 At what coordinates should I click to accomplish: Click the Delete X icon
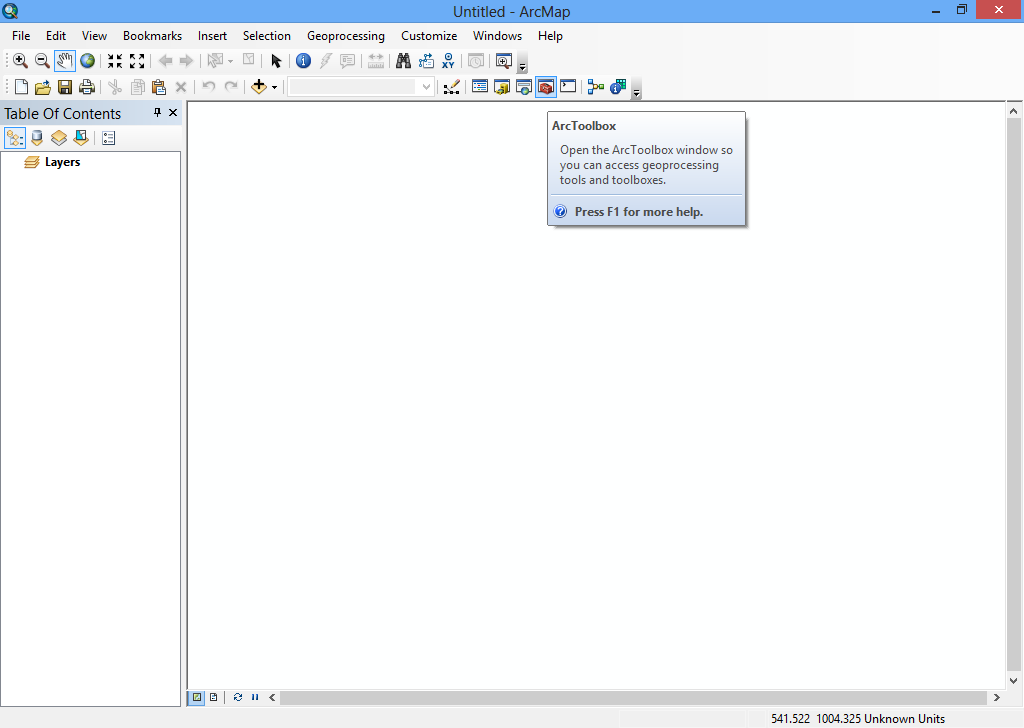click(181, 87)
